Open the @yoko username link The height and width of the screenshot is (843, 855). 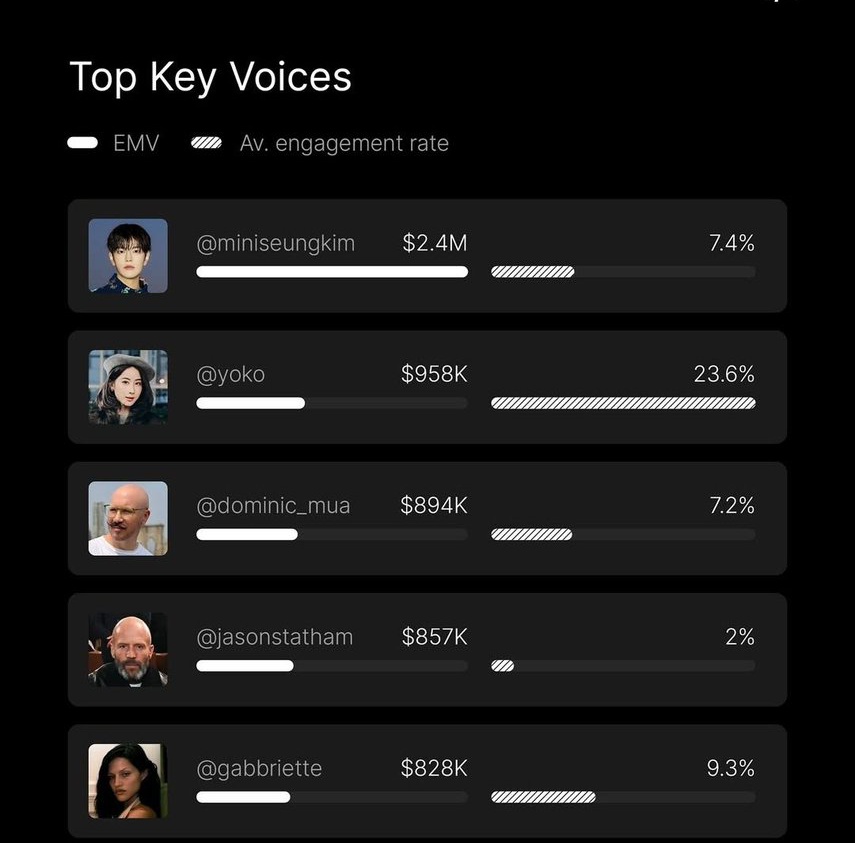point(231,375)
